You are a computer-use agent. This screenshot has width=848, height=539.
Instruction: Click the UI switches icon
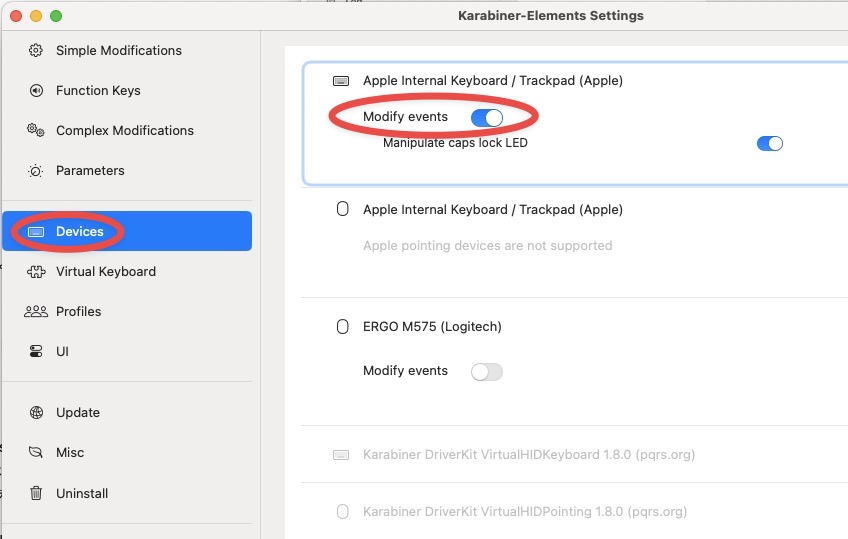coord(36,351)
